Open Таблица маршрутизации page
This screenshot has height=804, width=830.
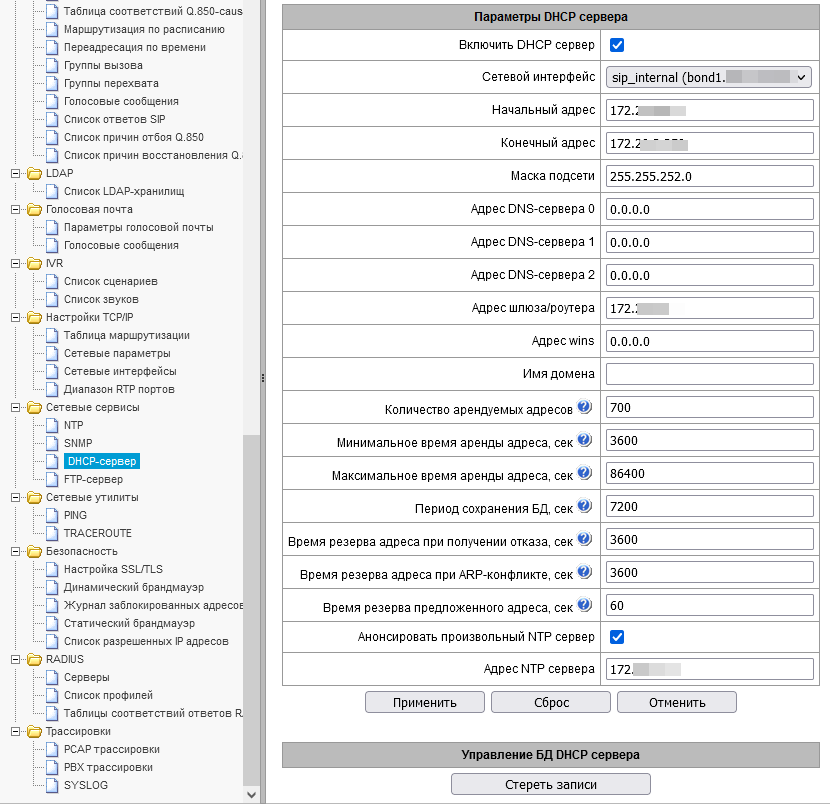tap(127, 335)
